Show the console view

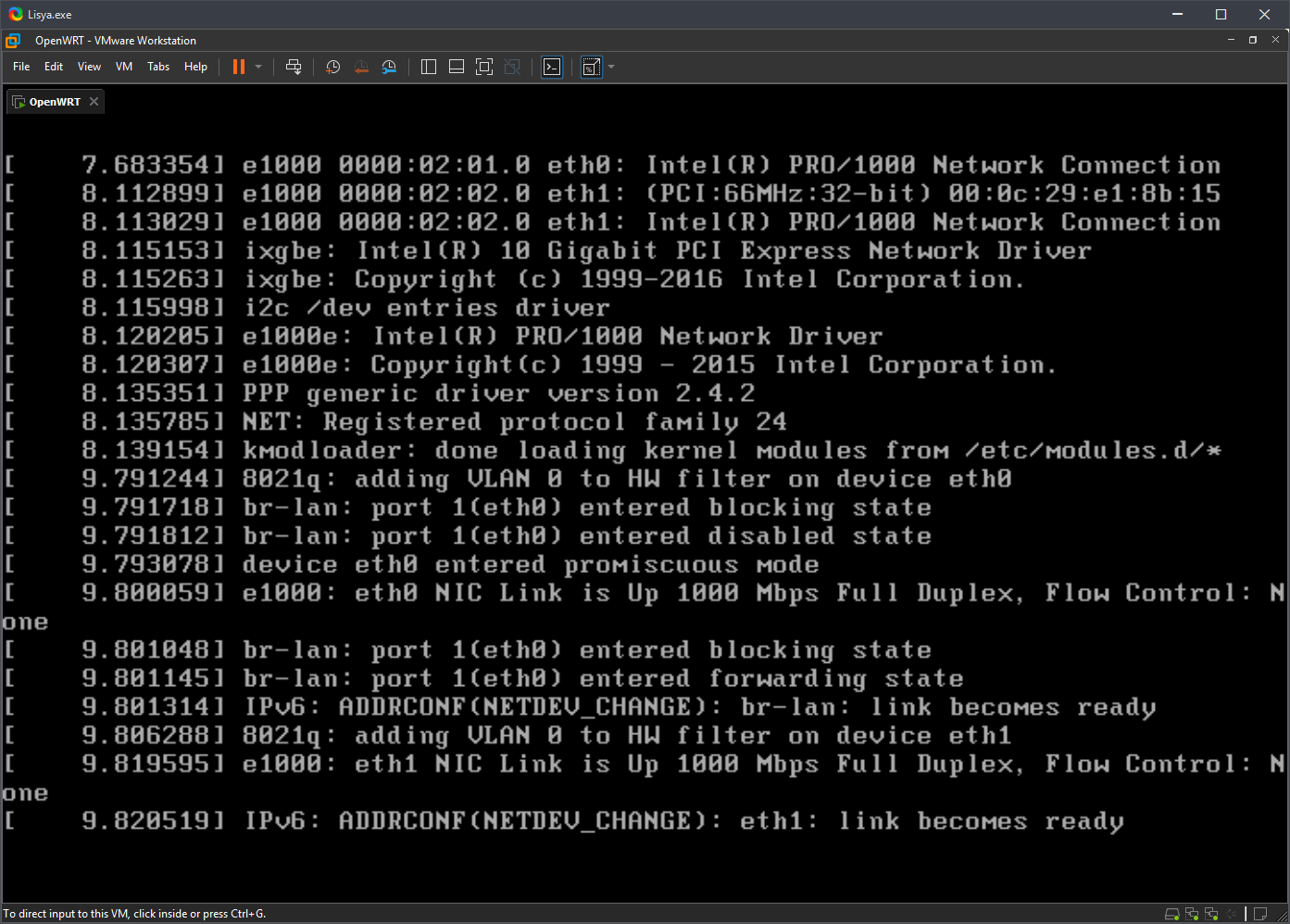pos(552,67)
